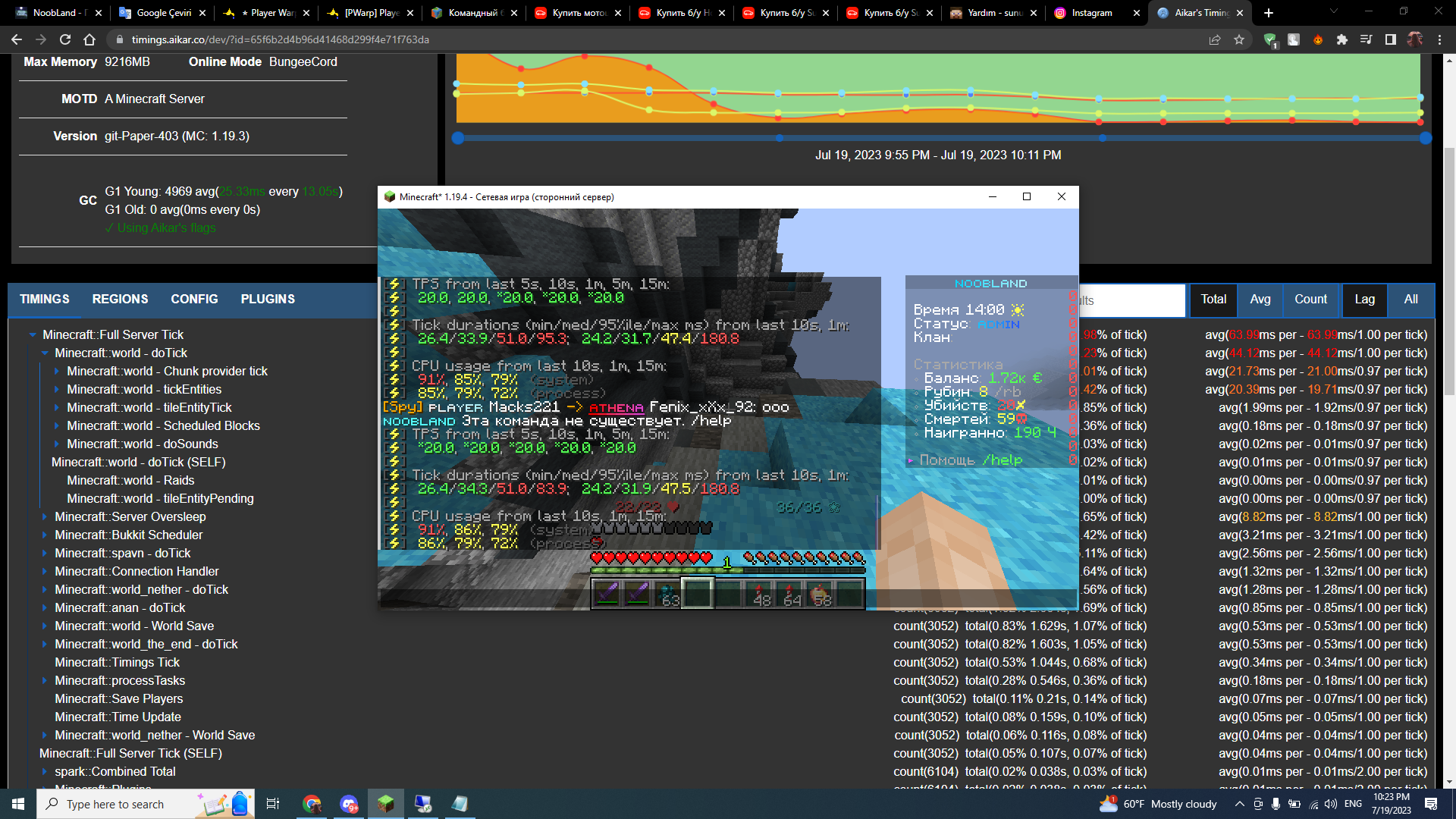1456x819 pixels.
Task: Toggle the All filter option
Action: [1410, 300]
